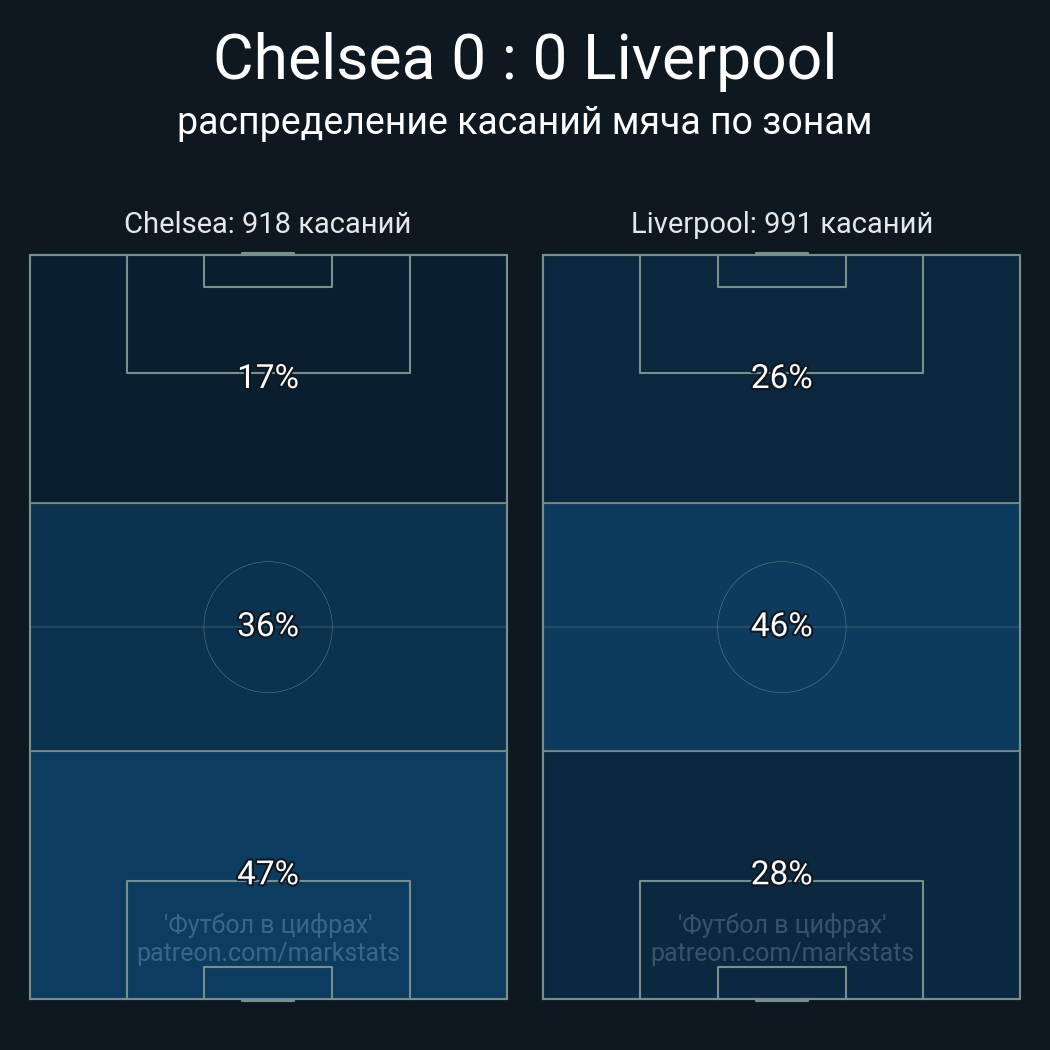Click the top goal box on Chelsea pitch
Screen dimensions: 1050x1050
pyautogui.click(x=268, y=271)
